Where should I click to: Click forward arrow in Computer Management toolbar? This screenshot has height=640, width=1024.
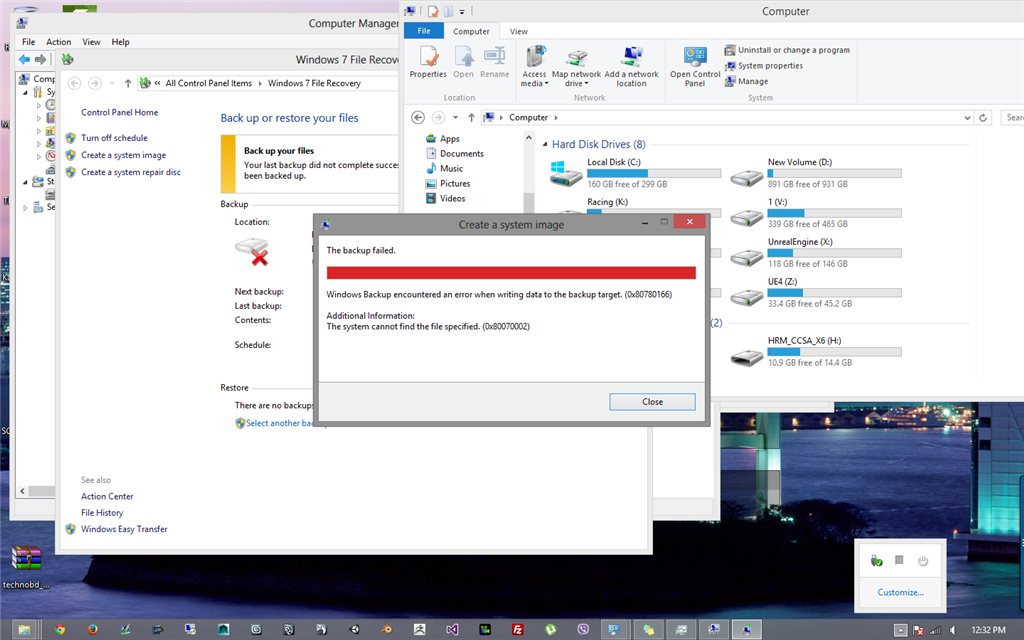click(x=40, y=59)
